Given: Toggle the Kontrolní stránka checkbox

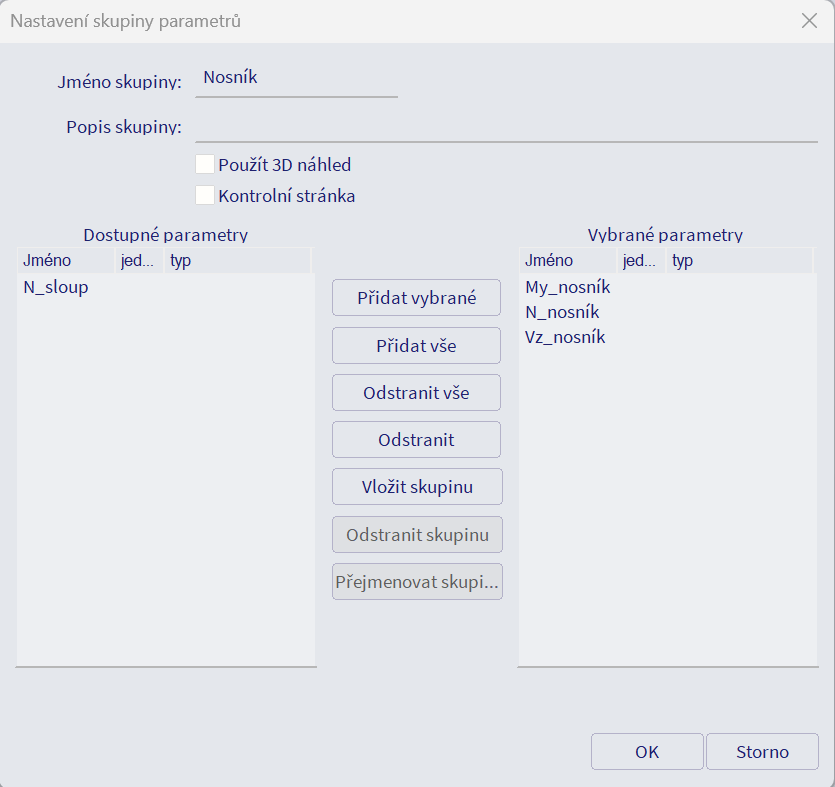Looking at the screenshot, I should click(x=205, y=196).
